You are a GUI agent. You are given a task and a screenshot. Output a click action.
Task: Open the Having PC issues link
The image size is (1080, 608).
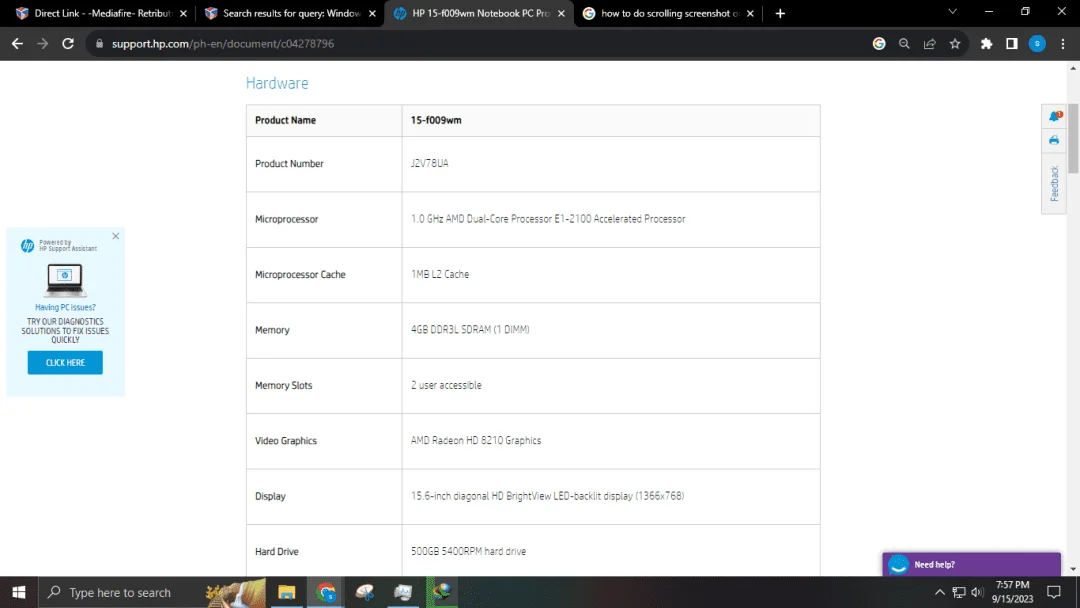(x=65, y=307)
